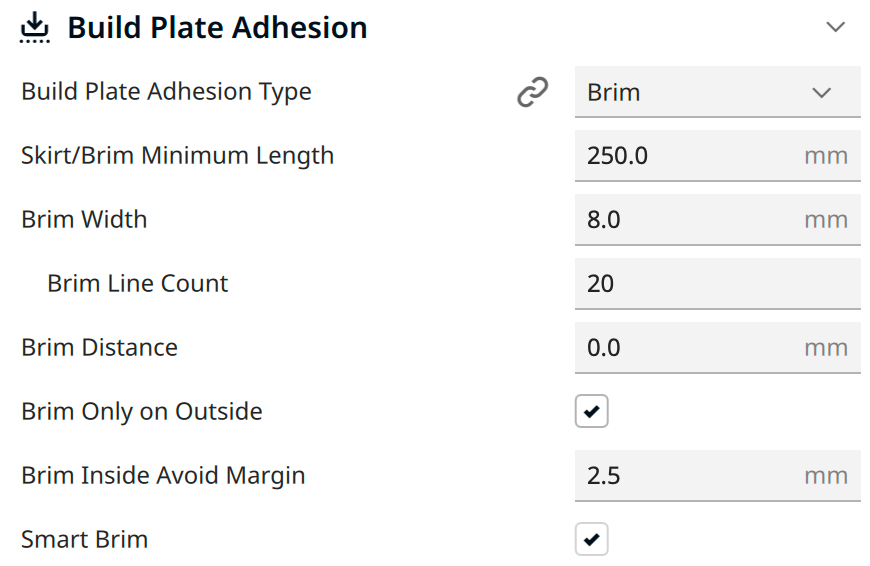The height and width of the screenshot is (566, 870).
Task: Open the Brim adhesion type dropdown
Action: 717,92
